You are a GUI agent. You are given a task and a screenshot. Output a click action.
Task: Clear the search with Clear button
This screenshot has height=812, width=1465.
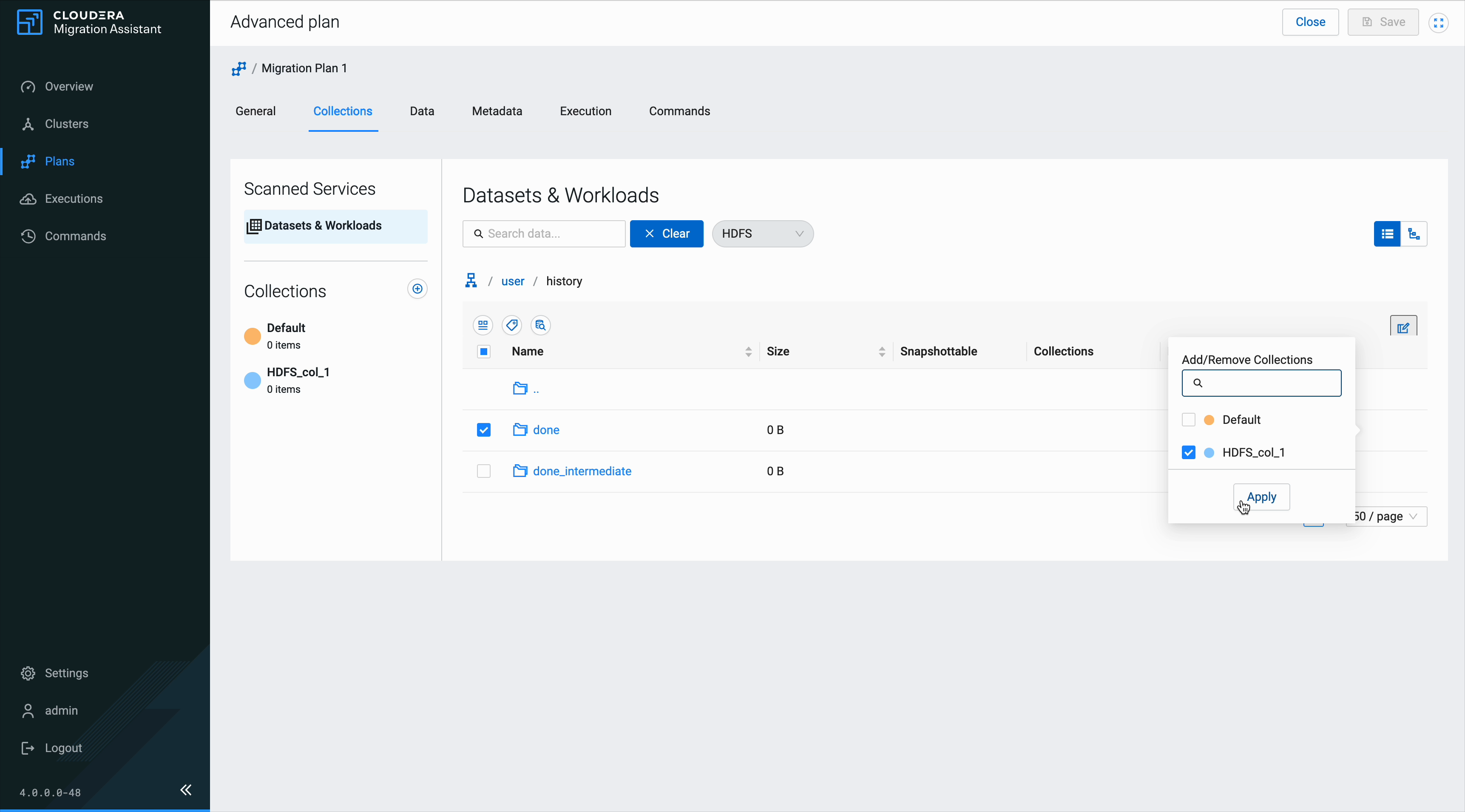click(x=667, y=234)
